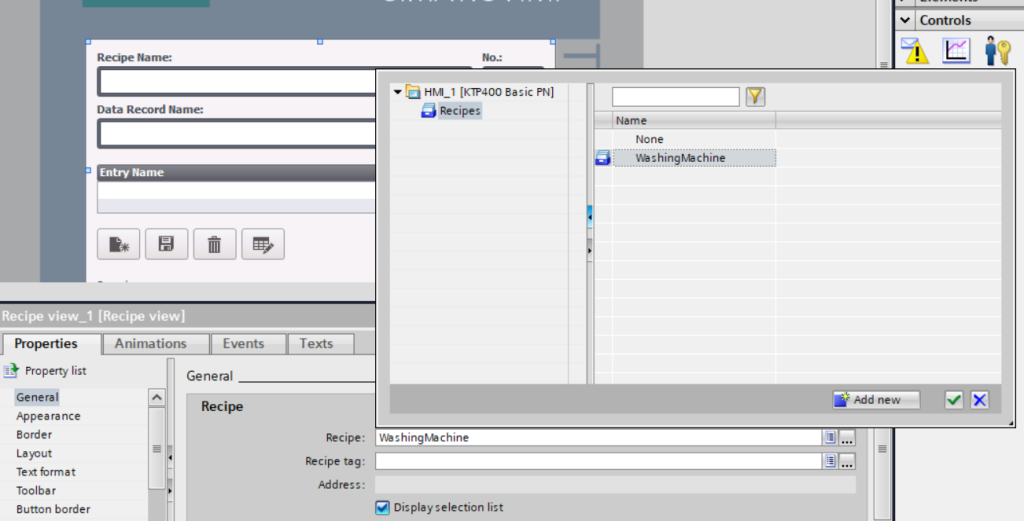This screenshot has width=1024, height=521.
Task: Select the alarm view control icon
Action: tap(915, 51)
